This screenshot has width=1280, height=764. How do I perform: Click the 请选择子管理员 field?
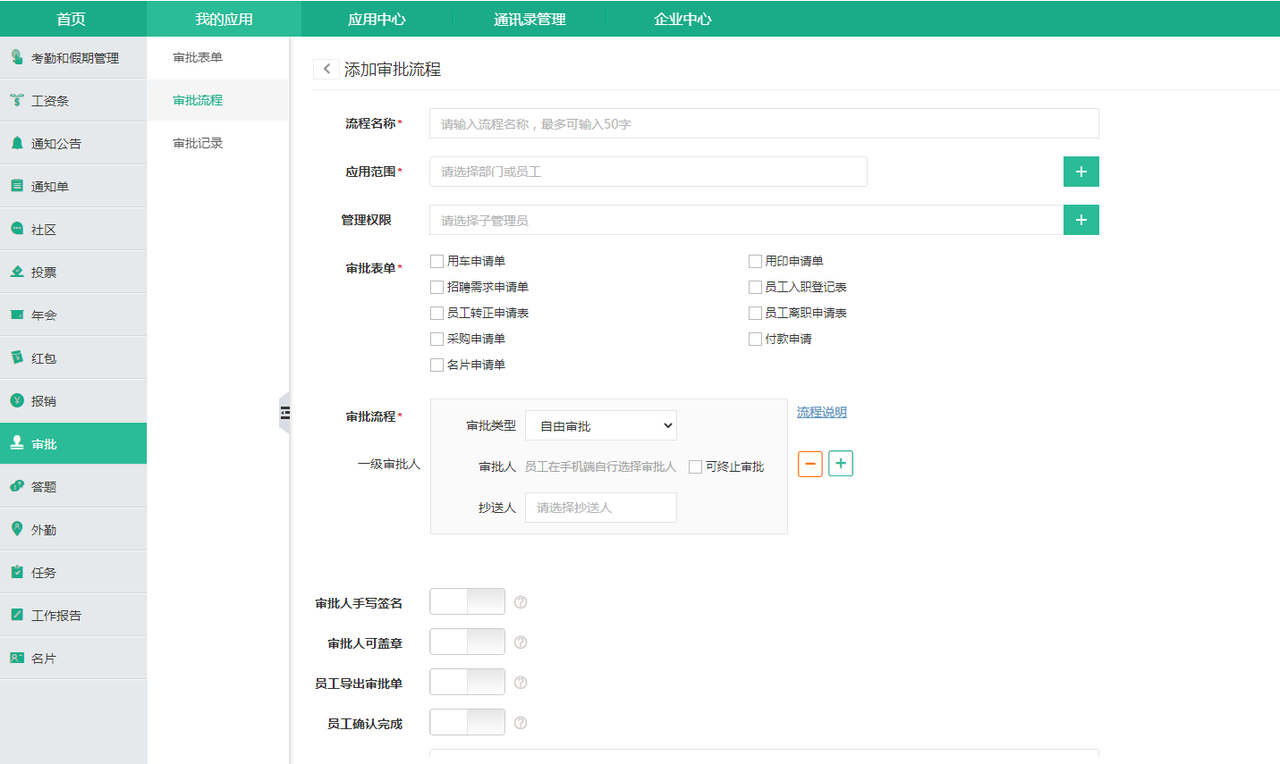pyautogui.click(x=746, y=220)
